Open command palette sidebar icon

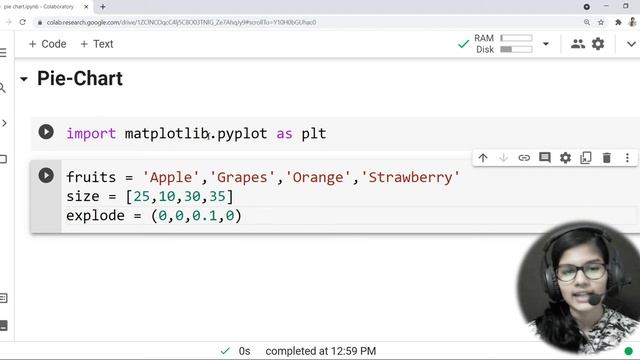click(x=3, y=298)
